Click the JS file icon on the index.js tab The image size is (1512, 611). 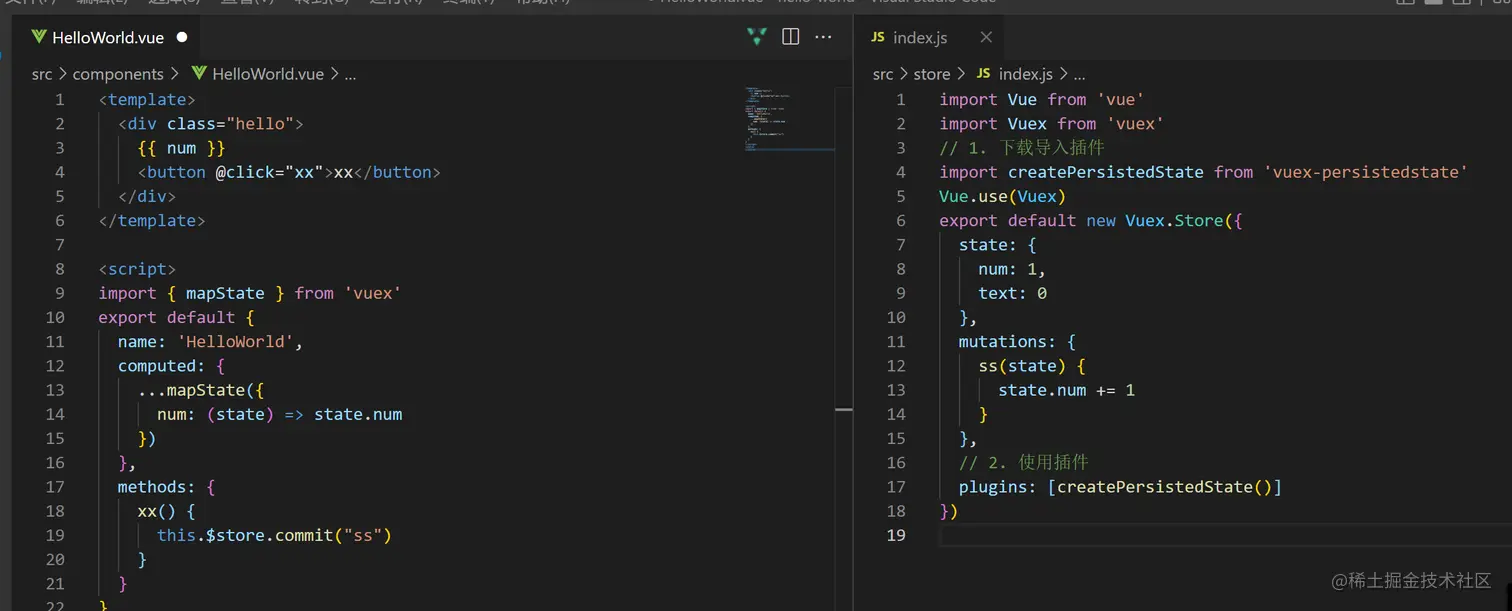click(x=878, y=37)
